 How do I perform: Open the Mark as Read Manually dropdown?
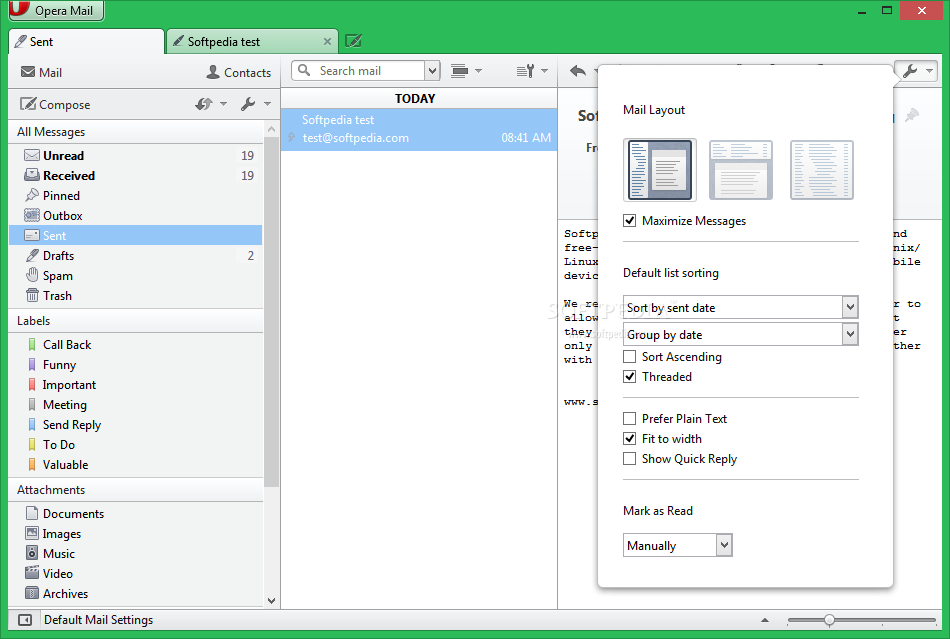(x=677, y=545)
